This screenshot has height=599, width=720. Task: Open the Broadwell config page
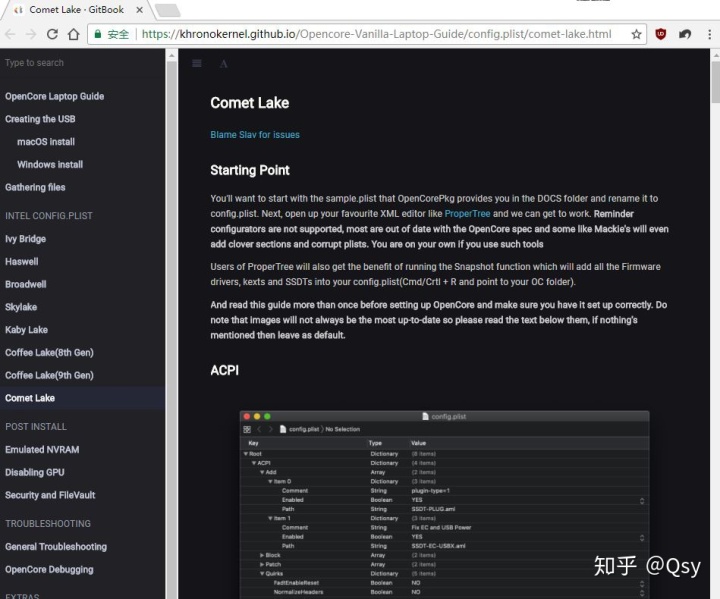click(26, 284)
